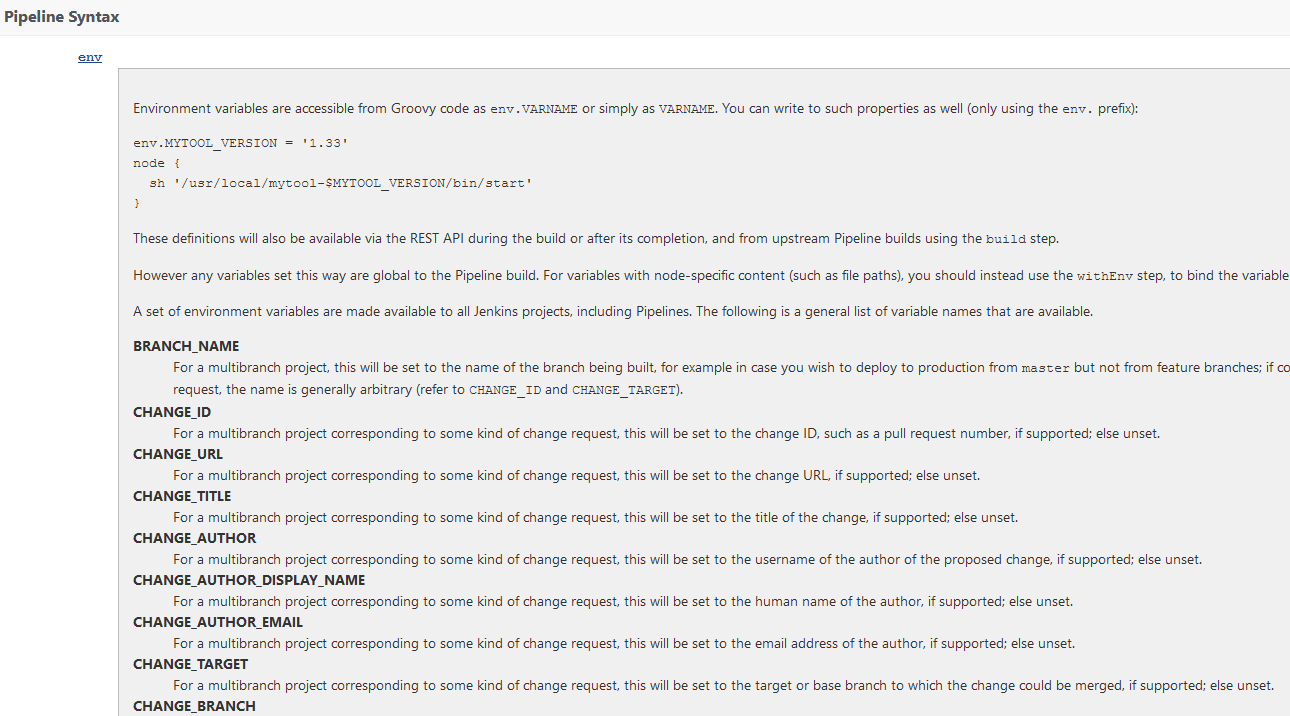Click the 'master' inline code word

[1045, 368]
